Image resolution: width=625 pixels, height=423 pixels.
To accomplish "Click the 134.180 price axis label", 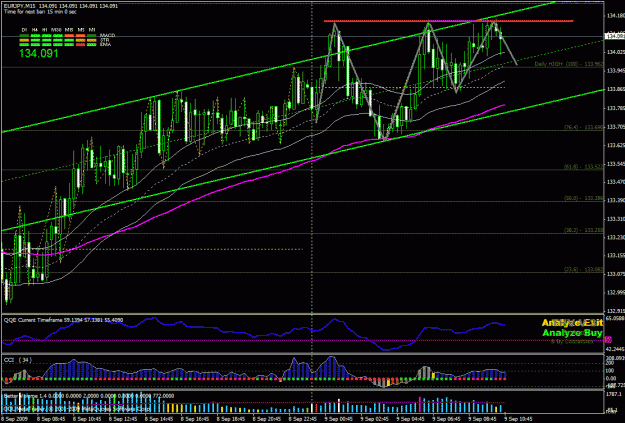I will [616, 16].
